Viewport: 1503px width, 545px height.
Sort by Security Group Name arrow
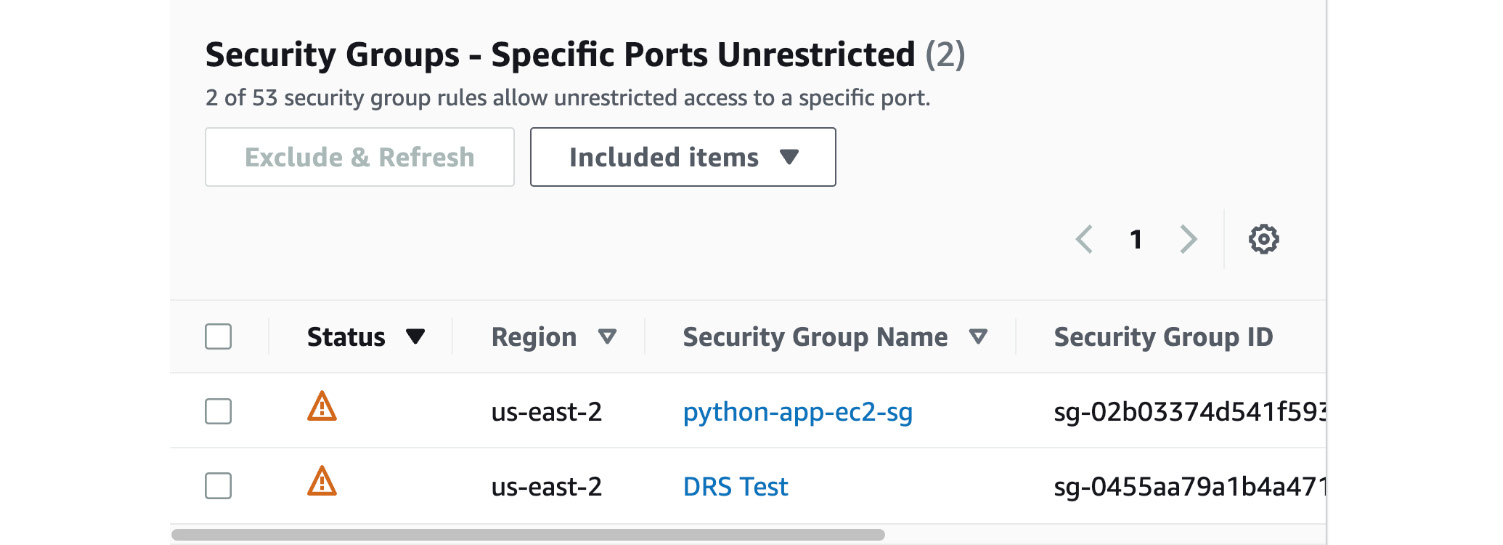(979, 337)
